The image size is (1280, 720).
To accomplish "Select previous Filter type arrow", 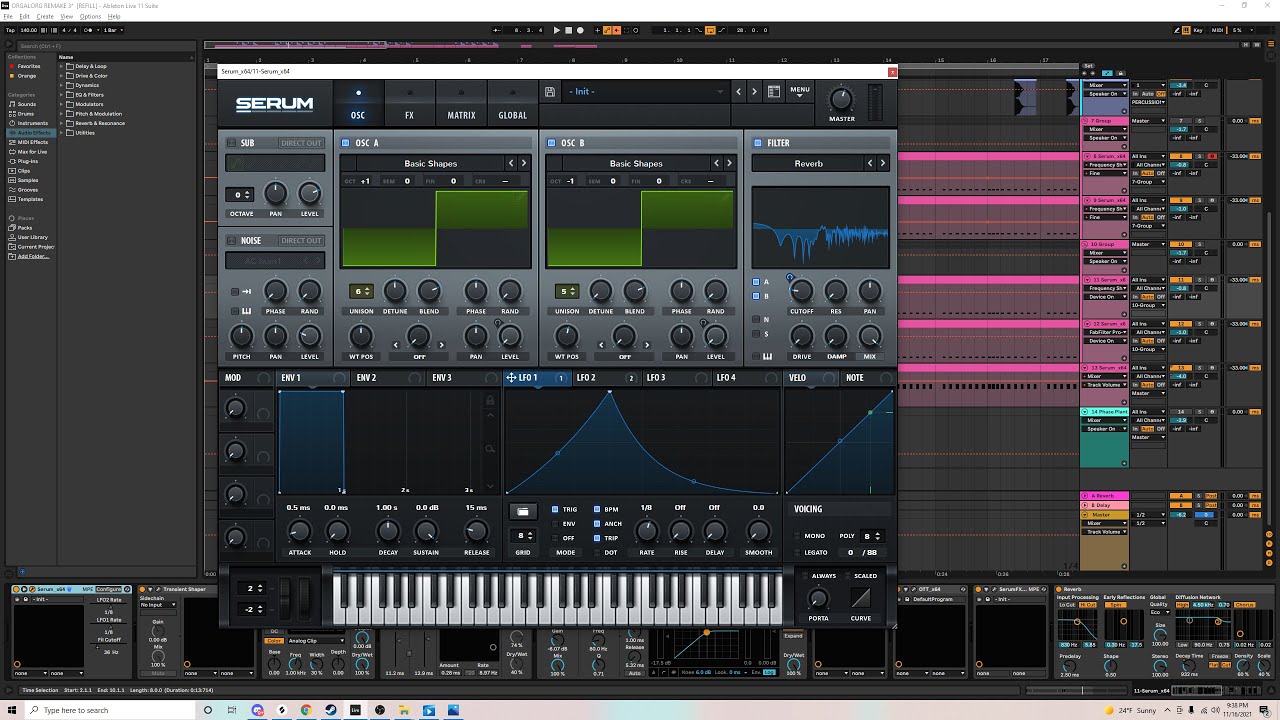I will 870,163.
